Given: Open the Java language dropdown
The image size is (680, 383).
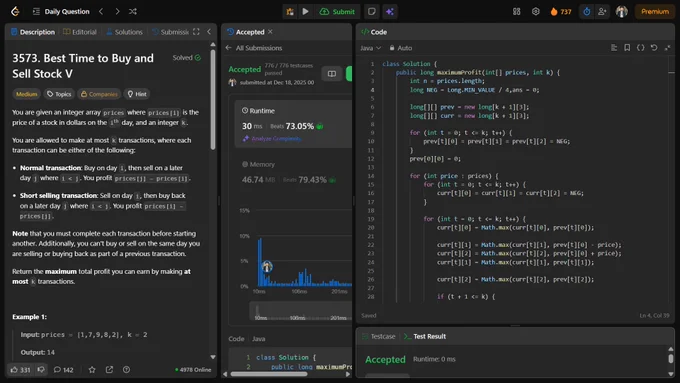Looking at the screenshot, I should pyautogui.click(x=370, y=48).
